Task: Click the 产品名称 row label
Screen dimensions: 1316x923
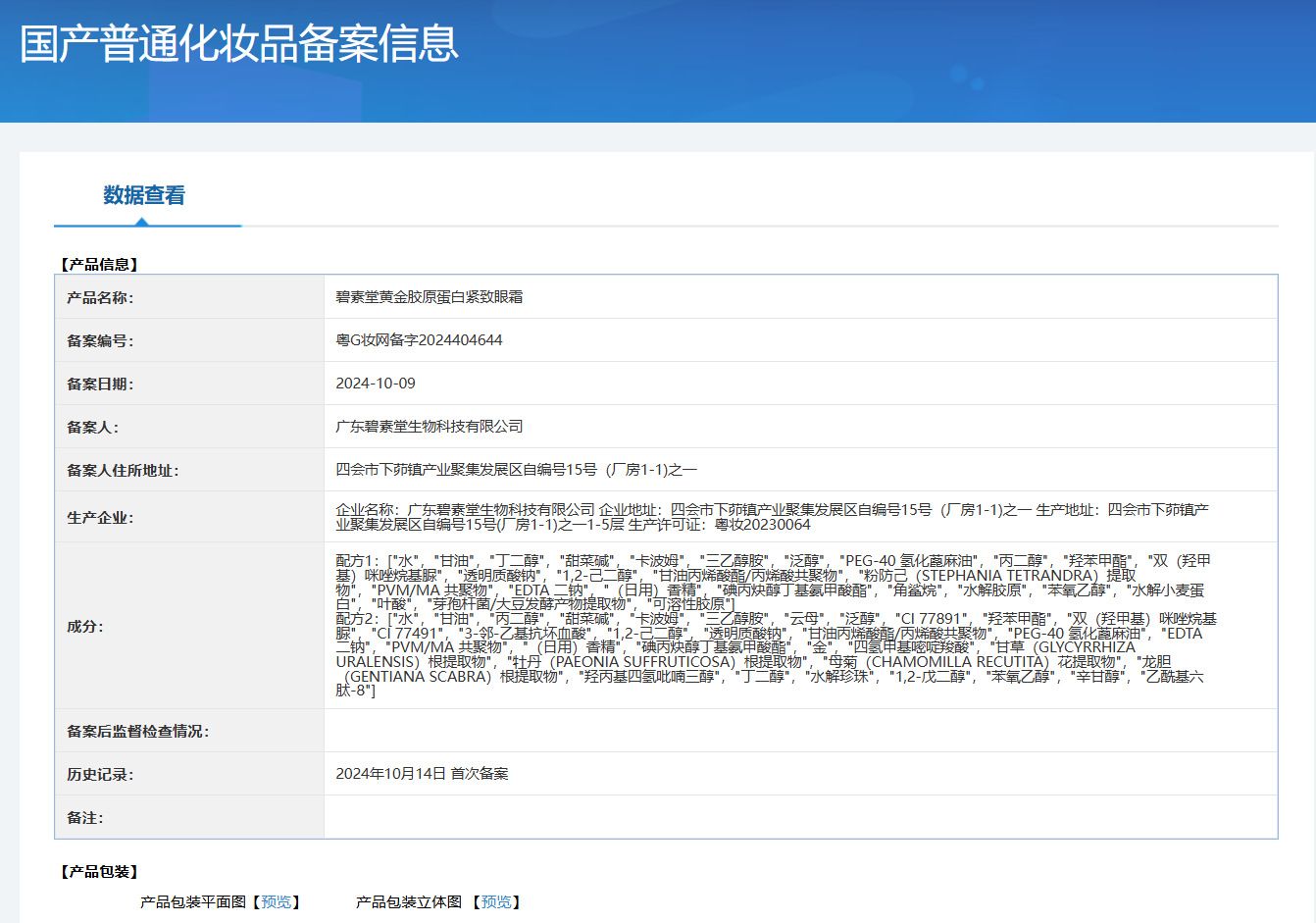Action: point(100,297)
